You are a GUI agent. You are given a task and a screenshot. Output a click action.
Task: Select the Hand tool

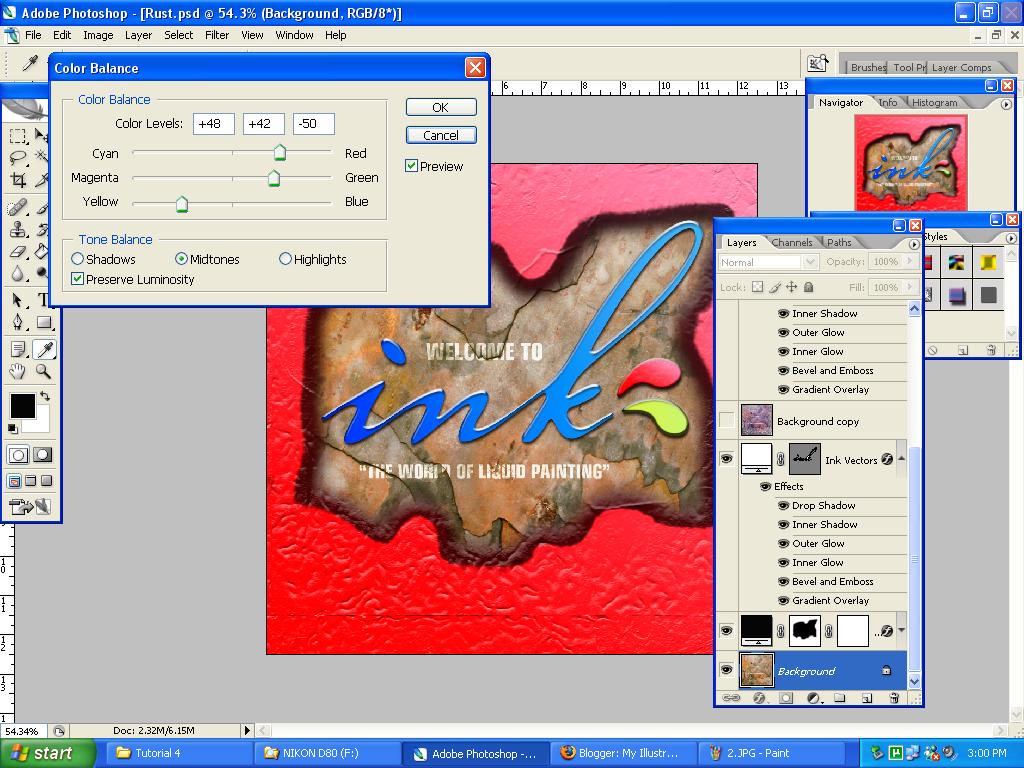click(x=18, y=371)
